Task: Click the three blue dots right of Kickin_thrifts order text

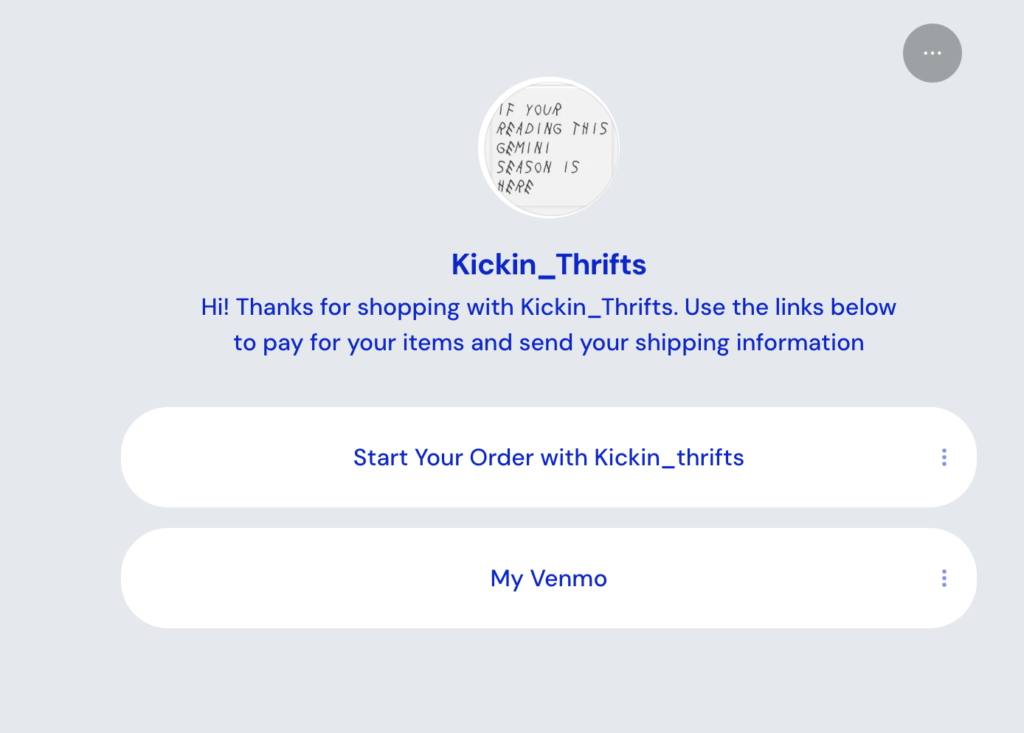Action: 944,457
